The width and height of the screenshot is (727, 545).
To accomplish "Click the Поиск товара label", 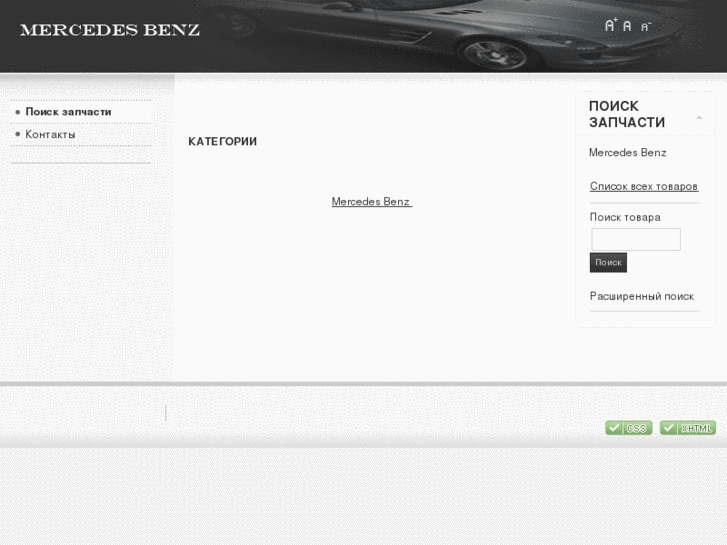I will (625, 217).
